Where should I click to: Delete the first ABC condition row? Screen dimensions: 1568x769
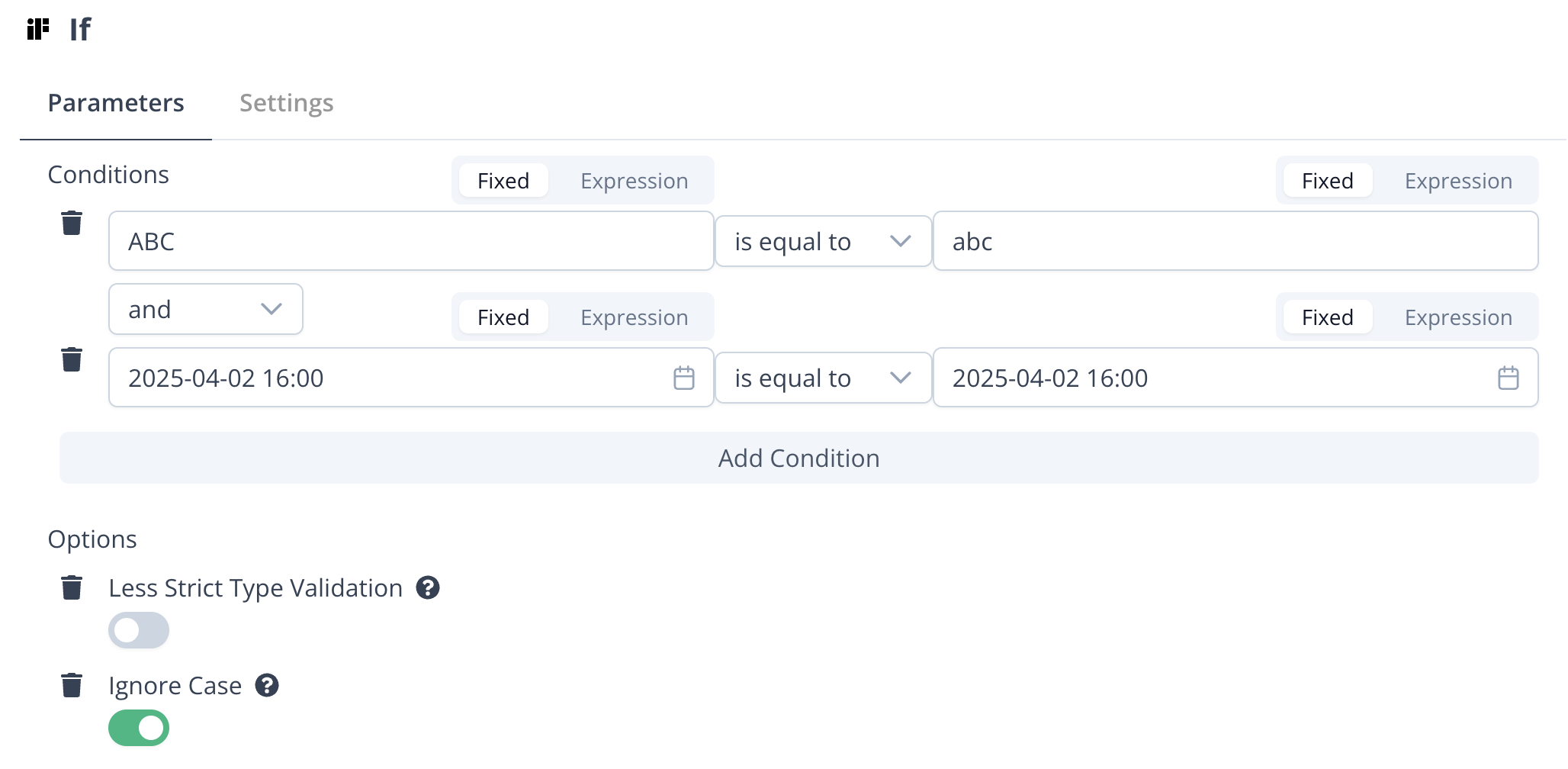pyautogui.click(x=72, y=224)
